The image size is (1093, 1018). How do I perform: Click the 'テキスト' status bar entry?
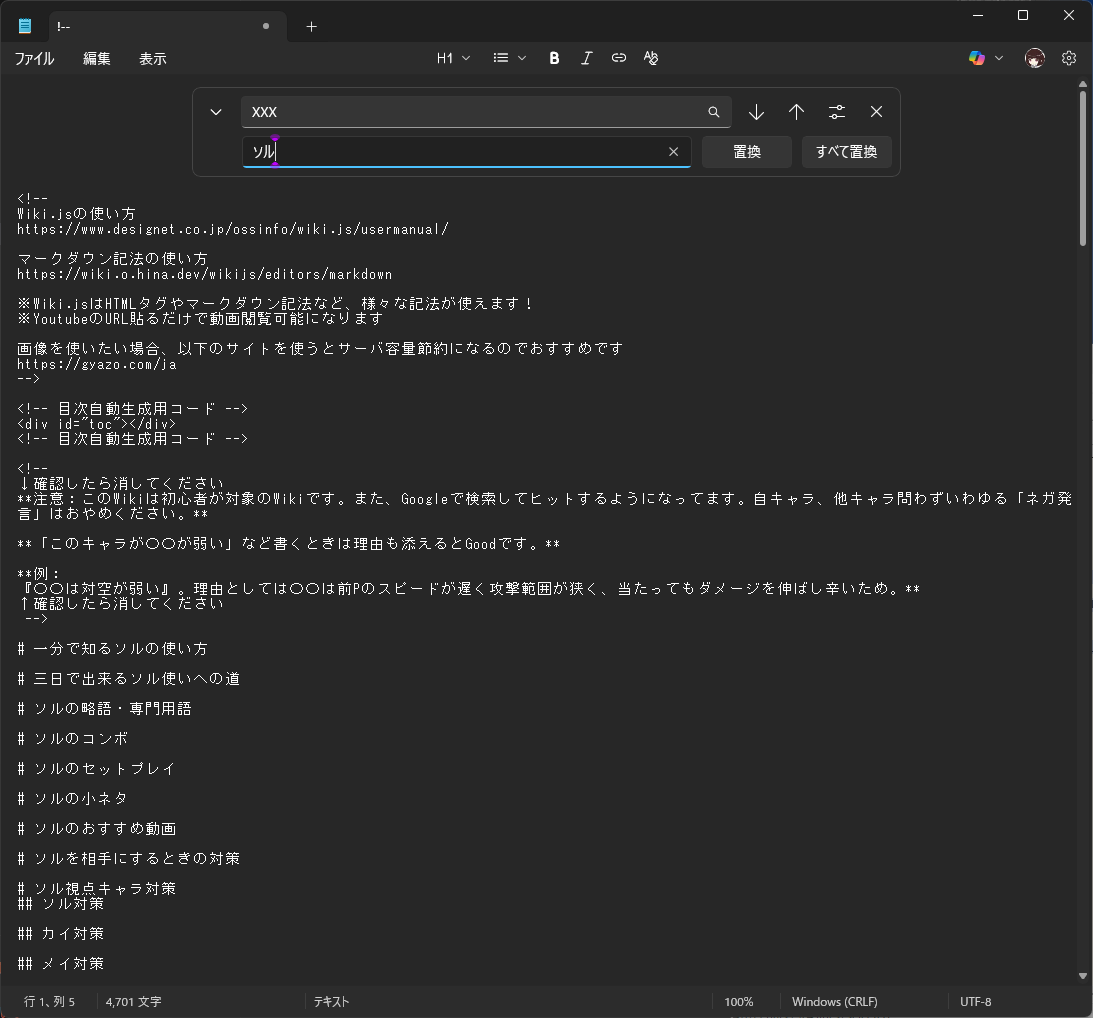[x=331, y=1002]
